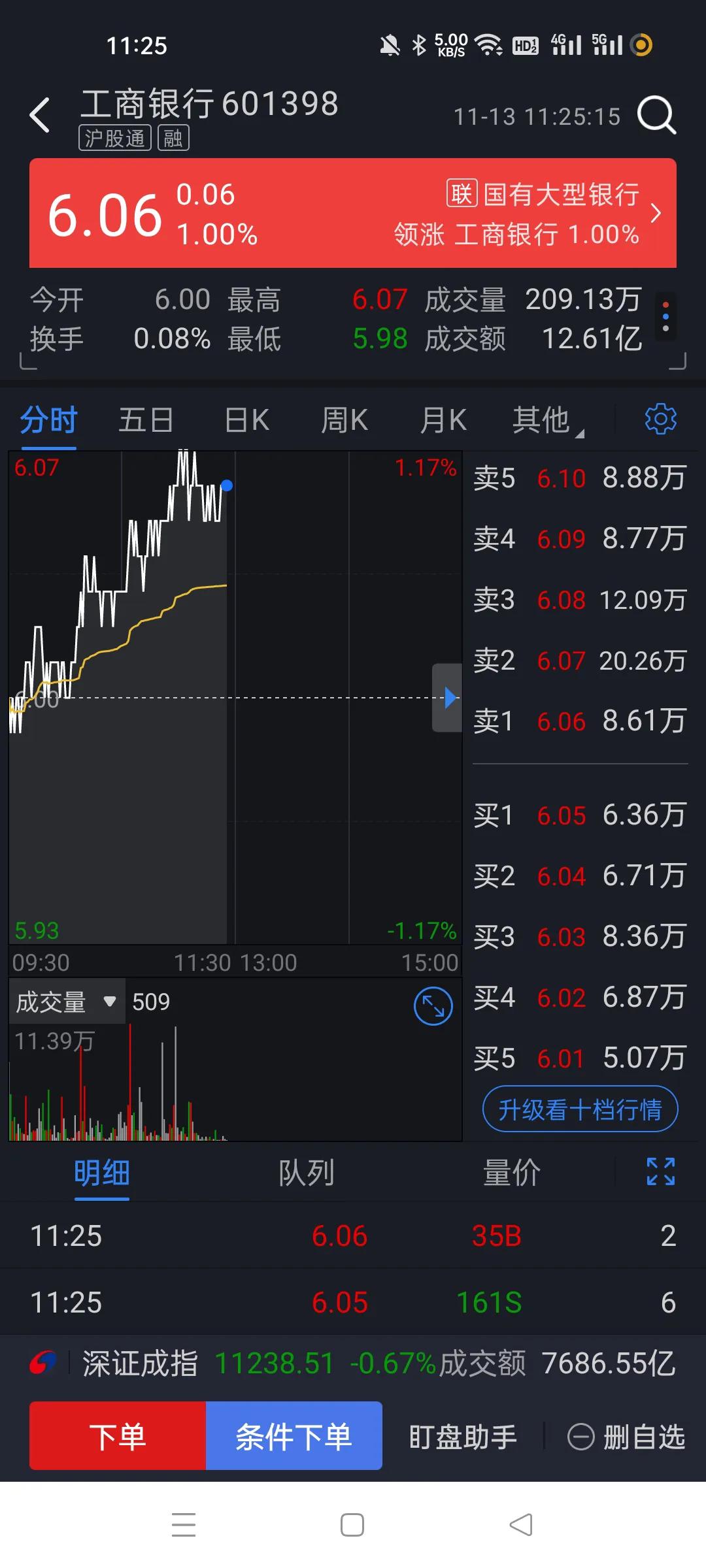
Task: Tap the red 下单 button
Action: (118, 1436)
